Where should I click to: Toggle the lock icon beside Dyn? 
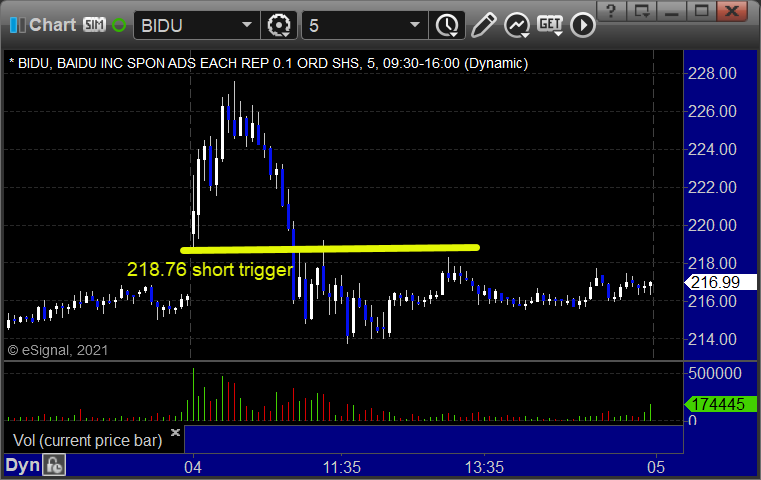tap(54, 465)
